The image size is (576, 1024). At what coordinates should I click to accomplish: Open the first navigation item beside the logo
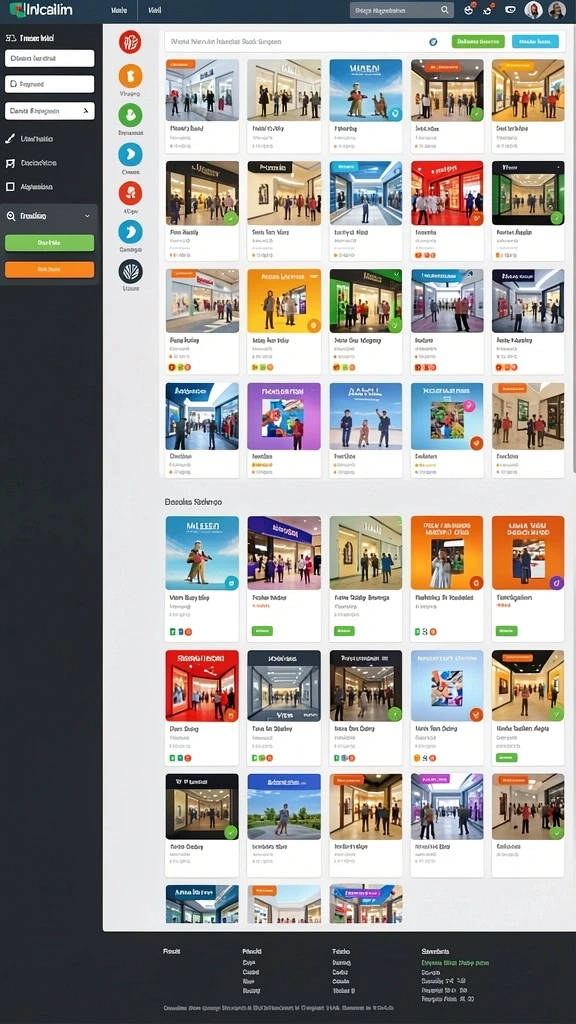tap(119, 10)
